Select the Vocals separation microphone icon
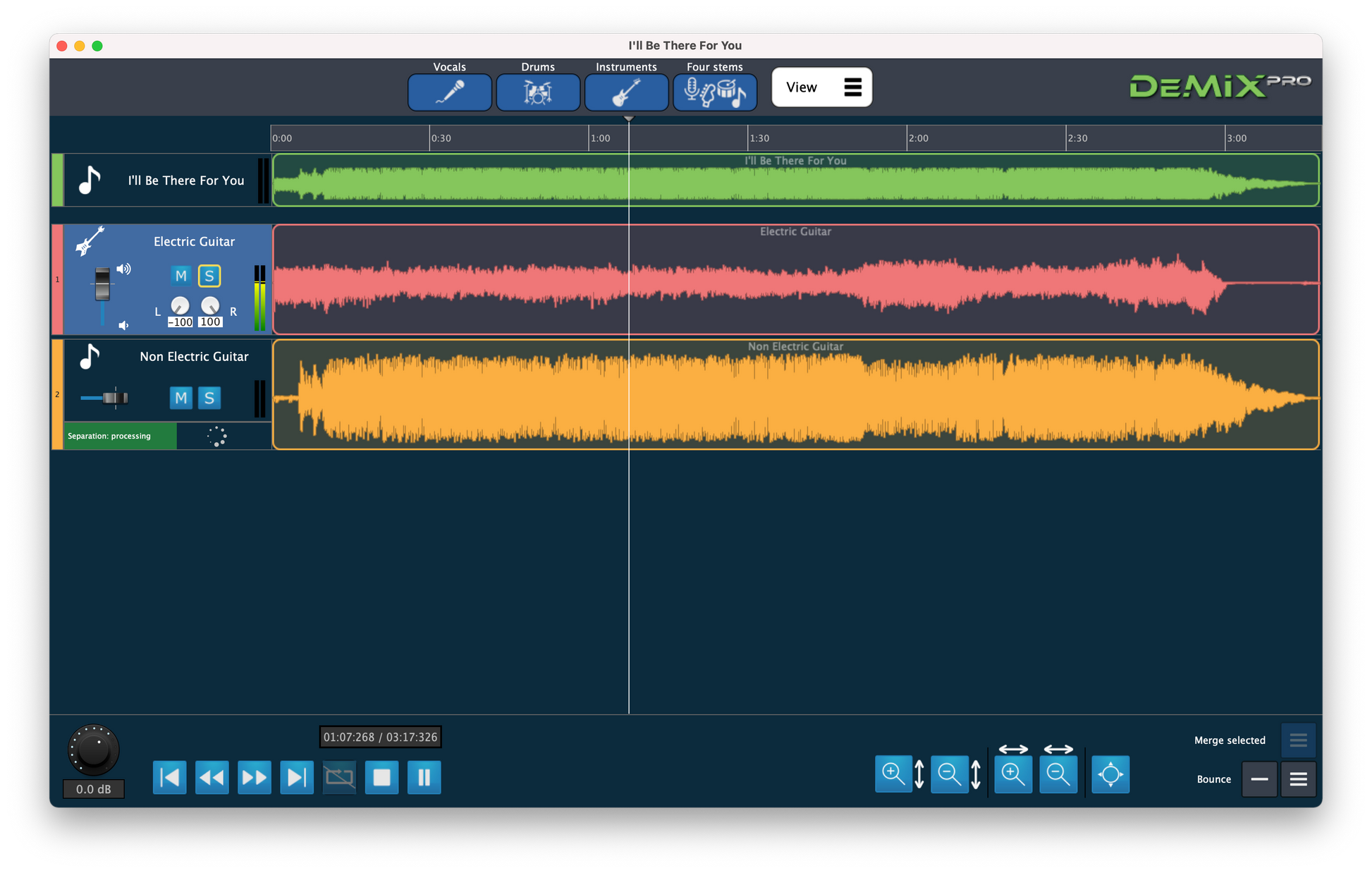 [x=450, y=92]
